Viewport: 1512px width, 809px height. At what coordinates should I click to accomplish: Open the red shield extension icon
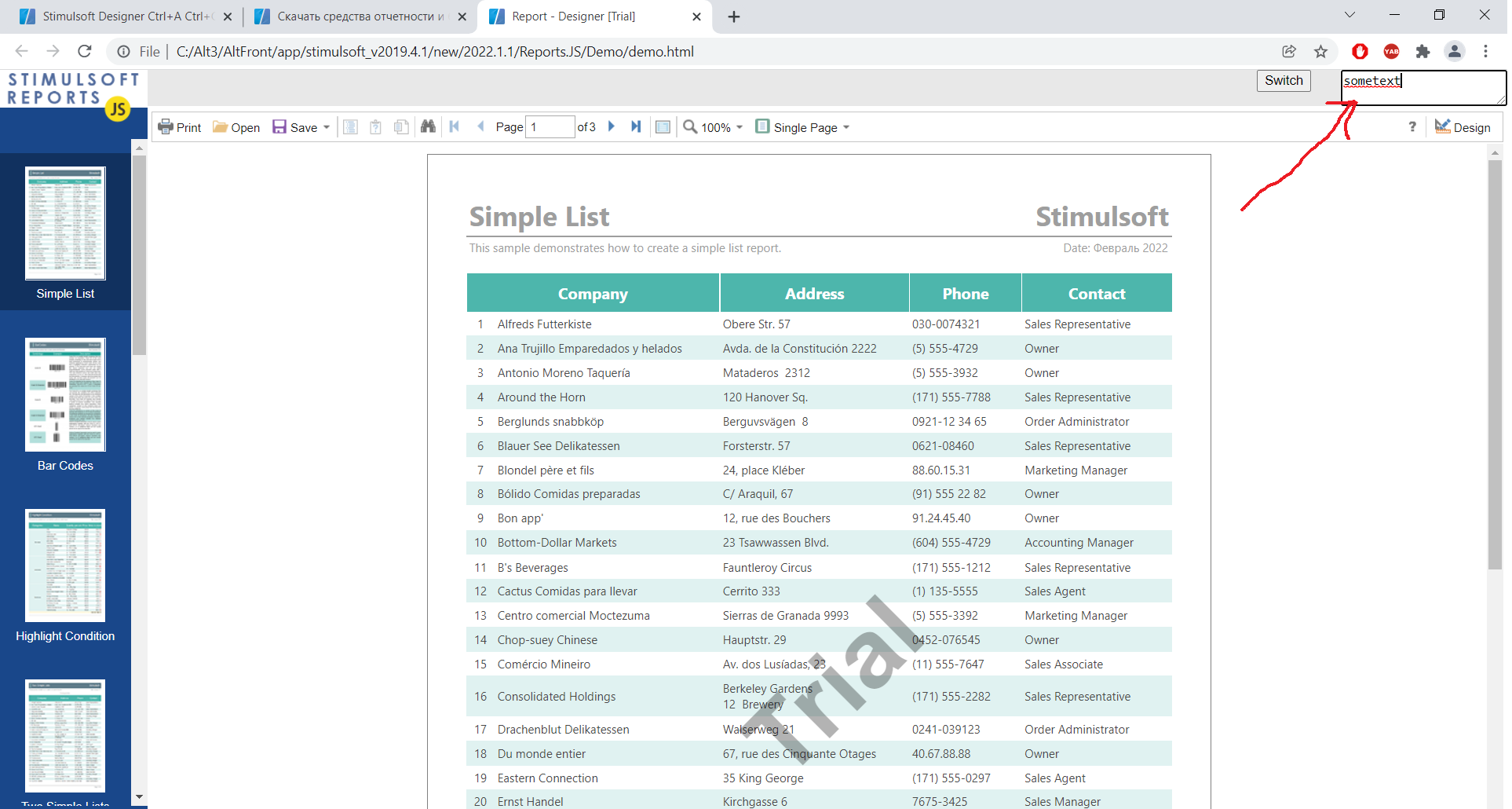pyautogui.click(x=1360, y=51)
